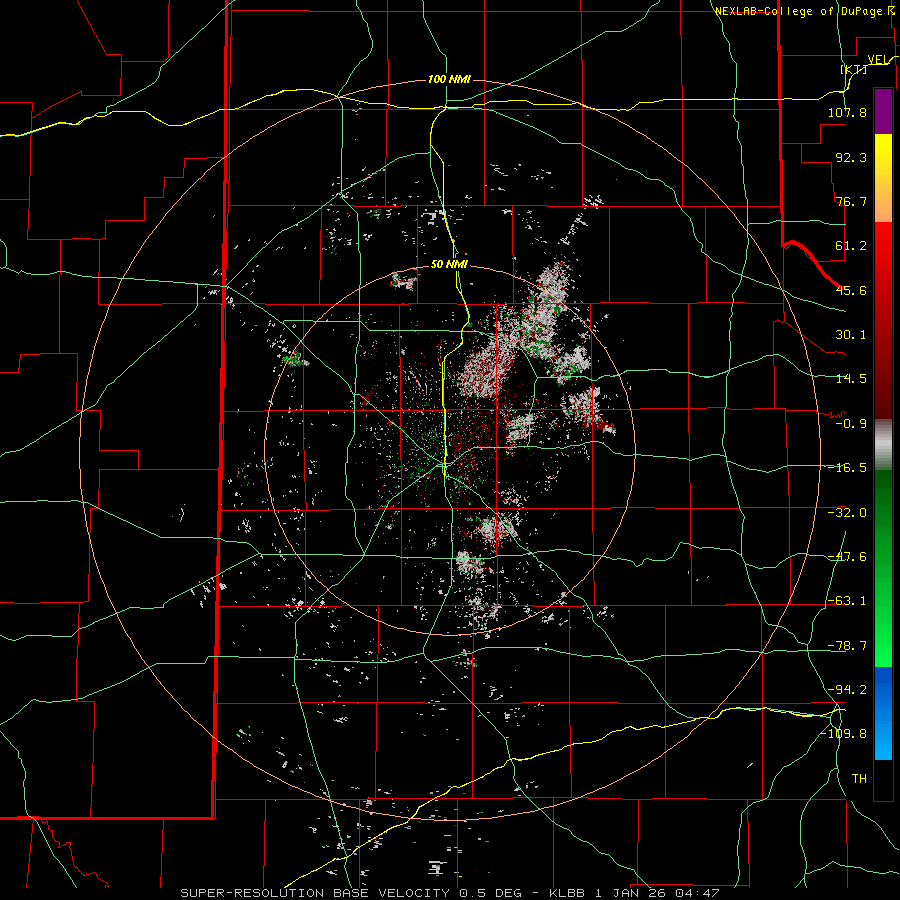Select the -0.9 velocity scale value
This screenshot has height=900, width=900.
[x=851, y=424]
